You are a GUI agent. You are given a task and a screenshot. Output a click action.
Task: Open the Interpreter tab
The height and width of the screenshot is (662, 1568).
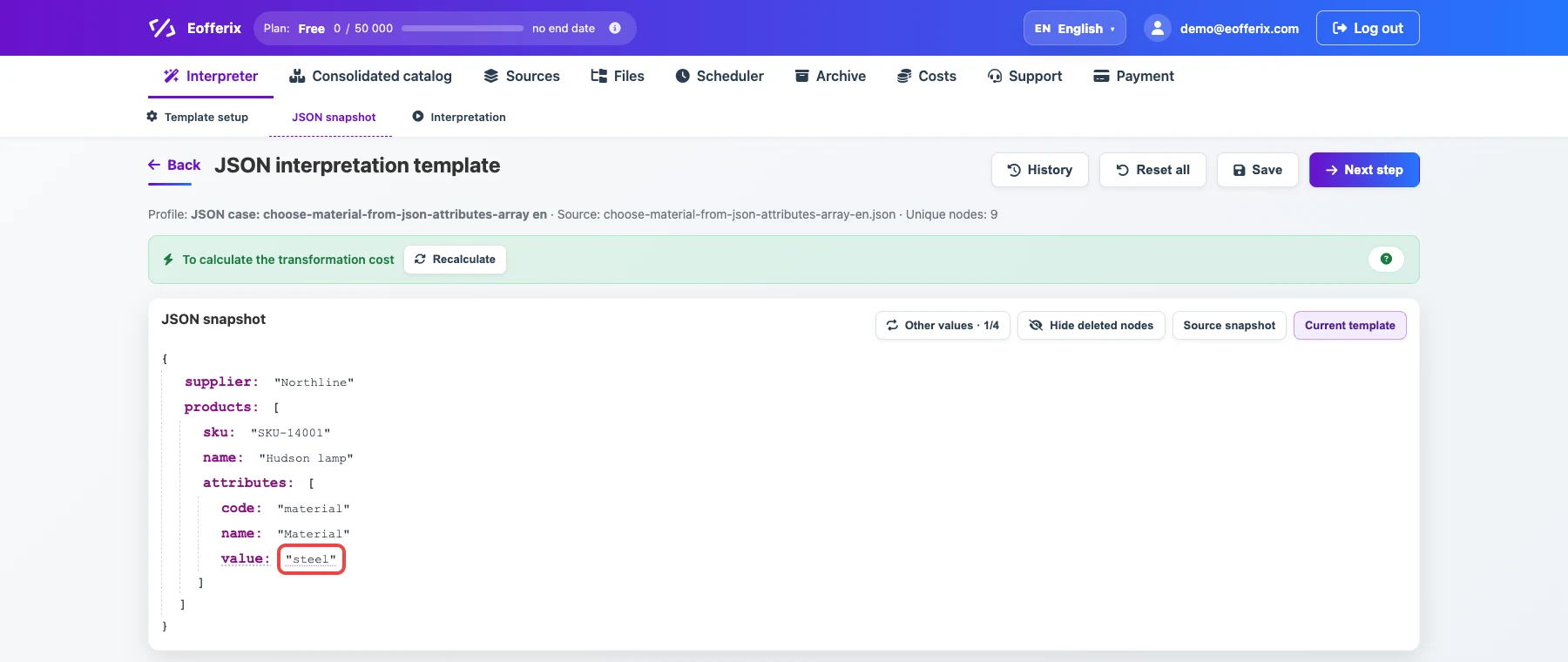click(x=211, y=76)
